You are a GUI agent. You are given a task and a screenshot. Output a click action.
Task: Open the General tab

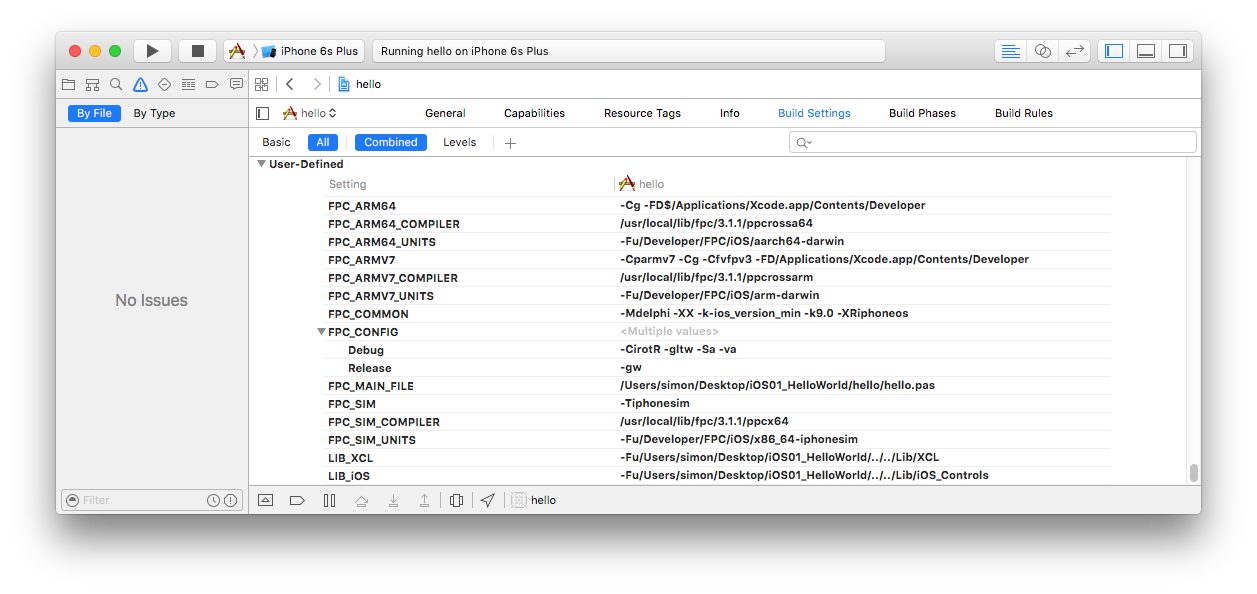tap(445, 113)
